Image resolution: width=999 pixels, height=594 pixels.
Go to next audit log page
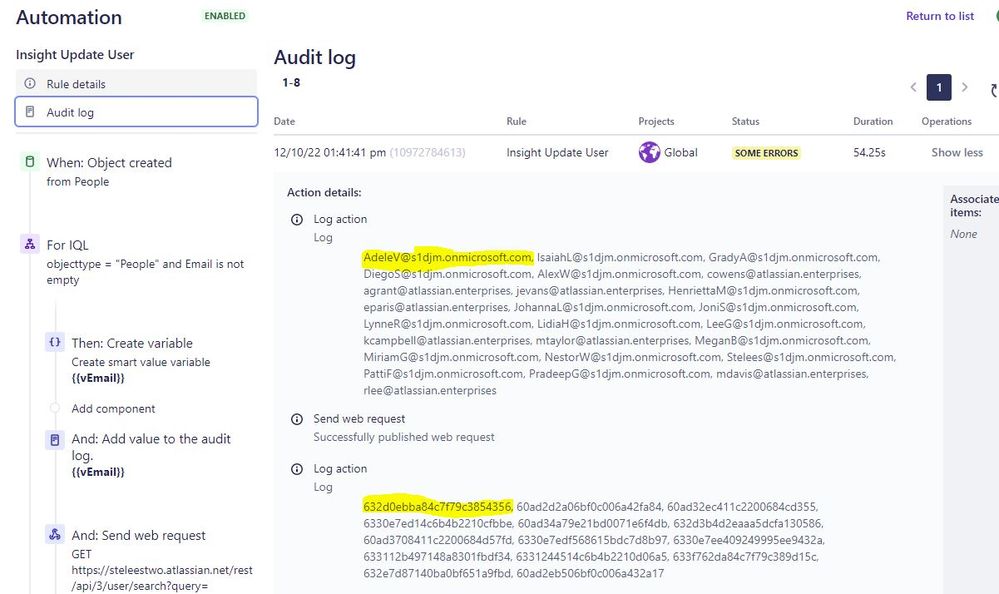[965, 87]
